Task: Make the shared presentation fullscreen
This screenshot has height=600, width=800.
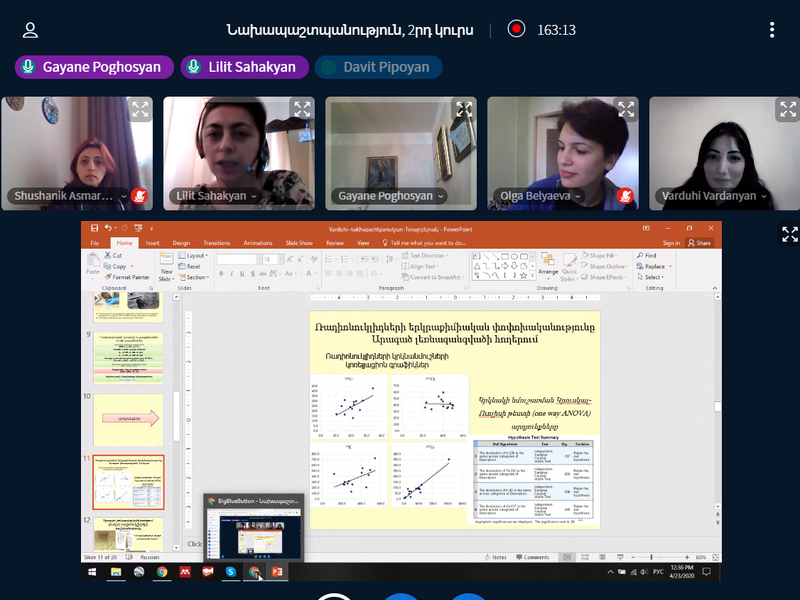Action: (790, 234)
